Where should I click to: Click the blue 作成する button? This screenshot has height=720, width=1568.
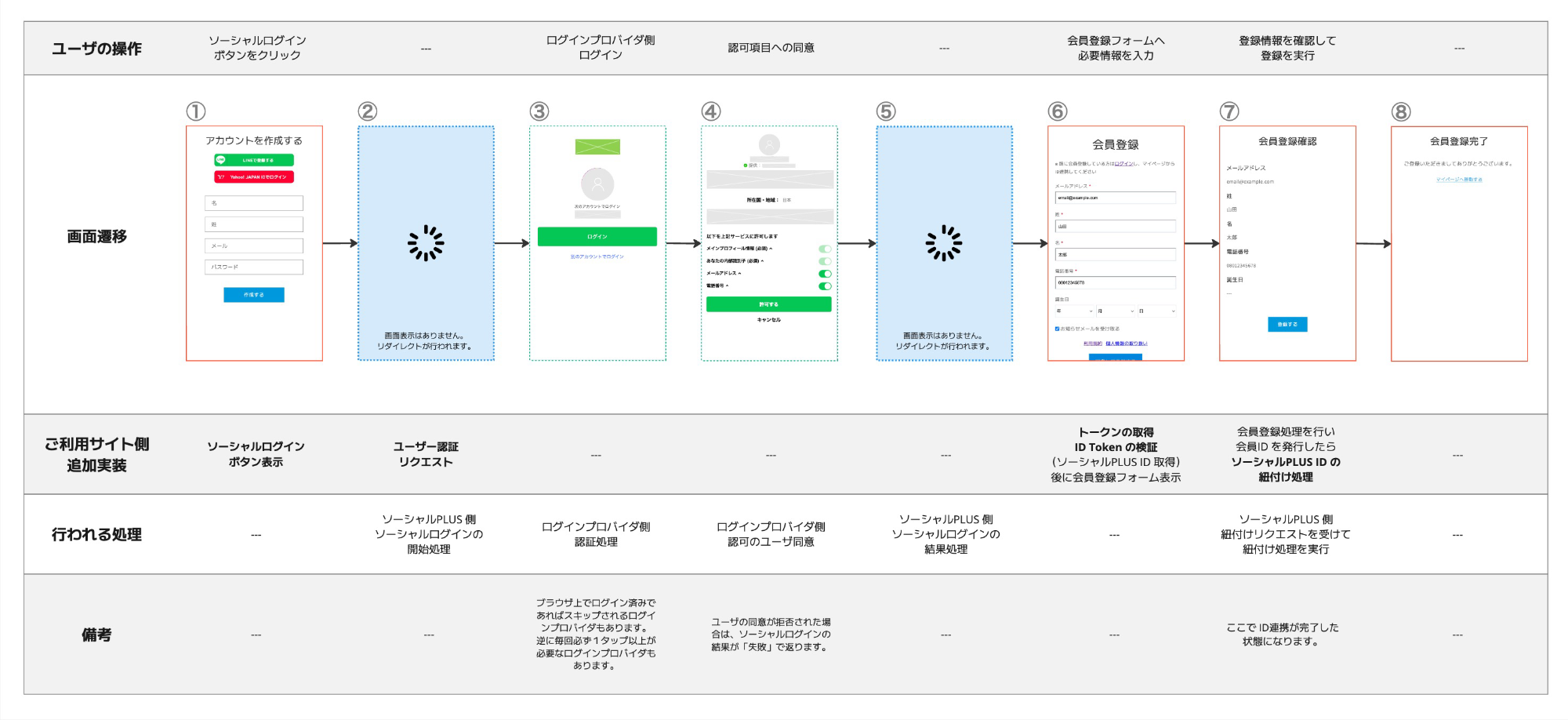(x=254, y=295)
